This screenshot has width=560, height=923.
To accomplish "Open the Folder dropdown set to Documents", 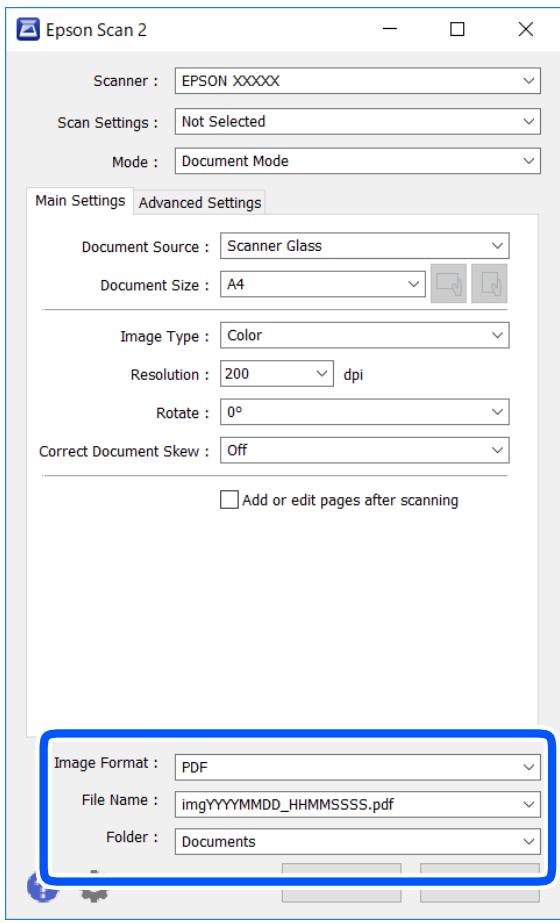I will pos(357,842).
